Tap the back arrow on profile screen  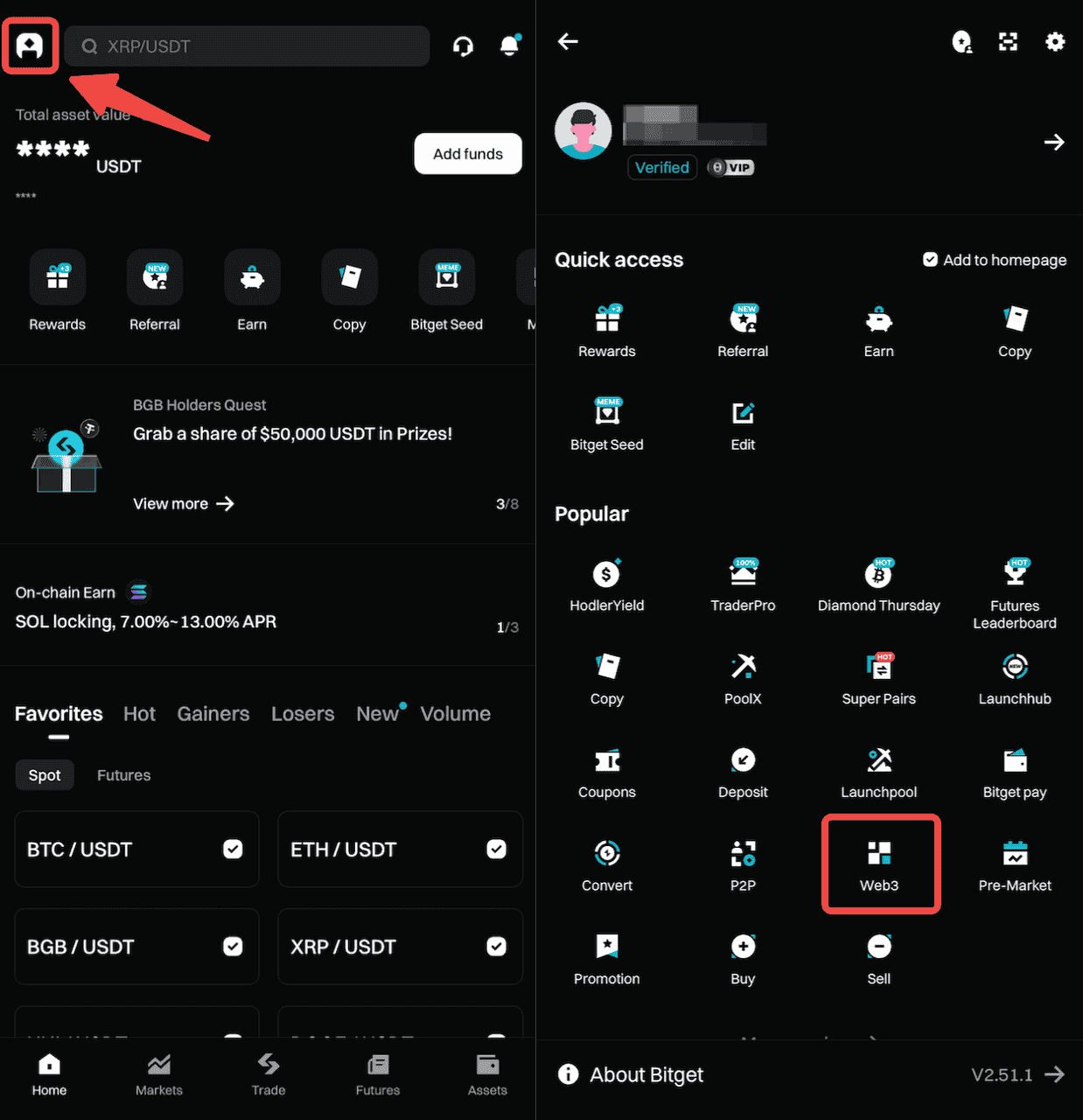[569, 41]
